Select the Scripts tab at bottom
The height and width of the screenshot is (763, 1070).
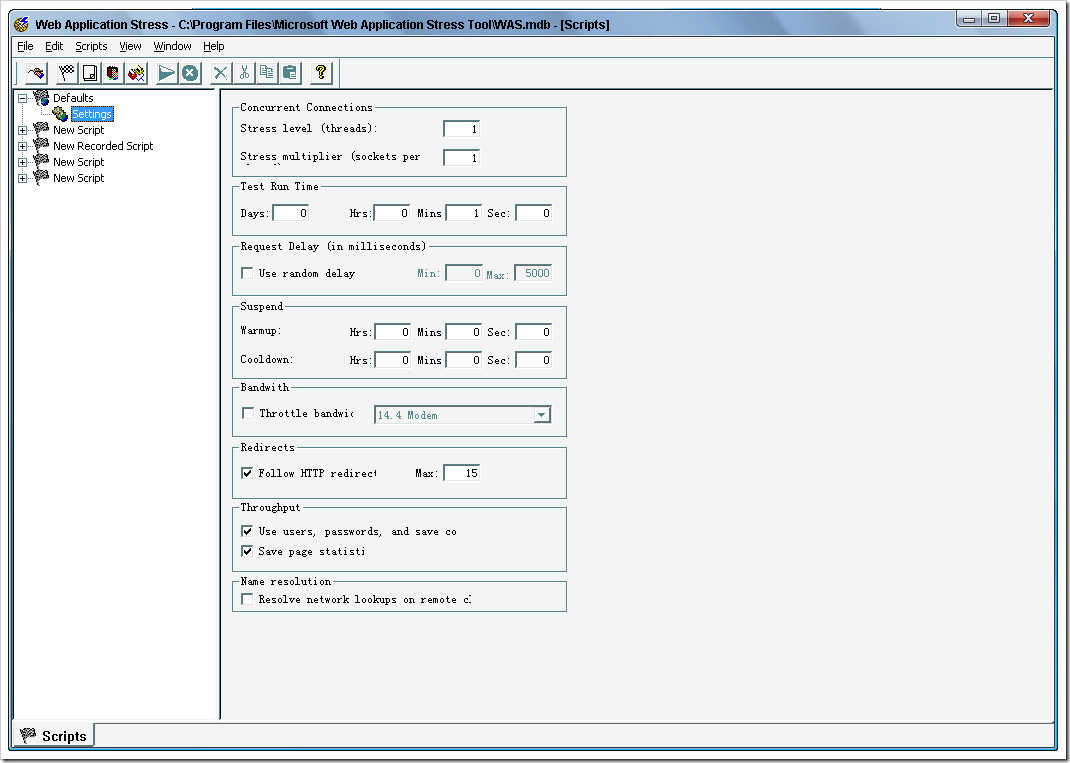[x=53, y=736]
